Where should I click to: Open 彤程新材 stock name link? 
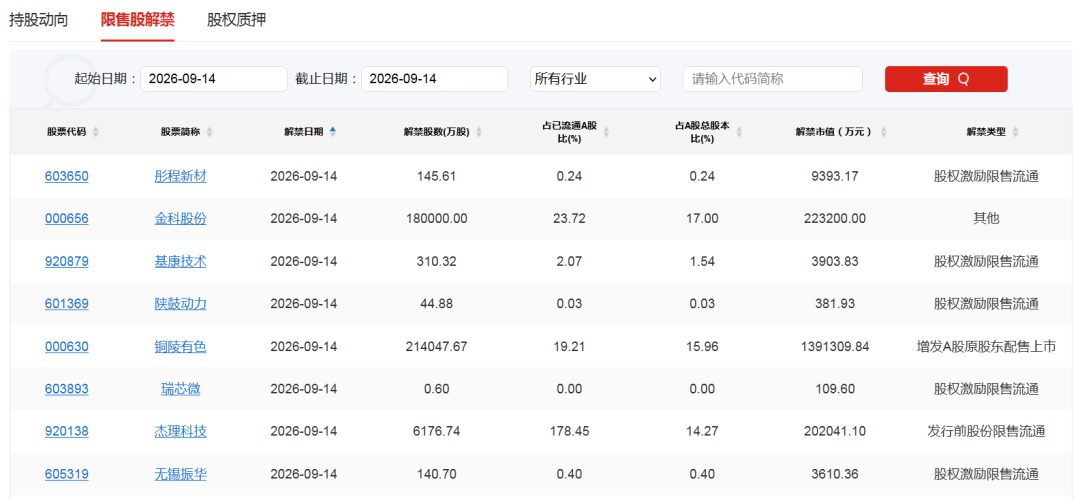[180, 176]
